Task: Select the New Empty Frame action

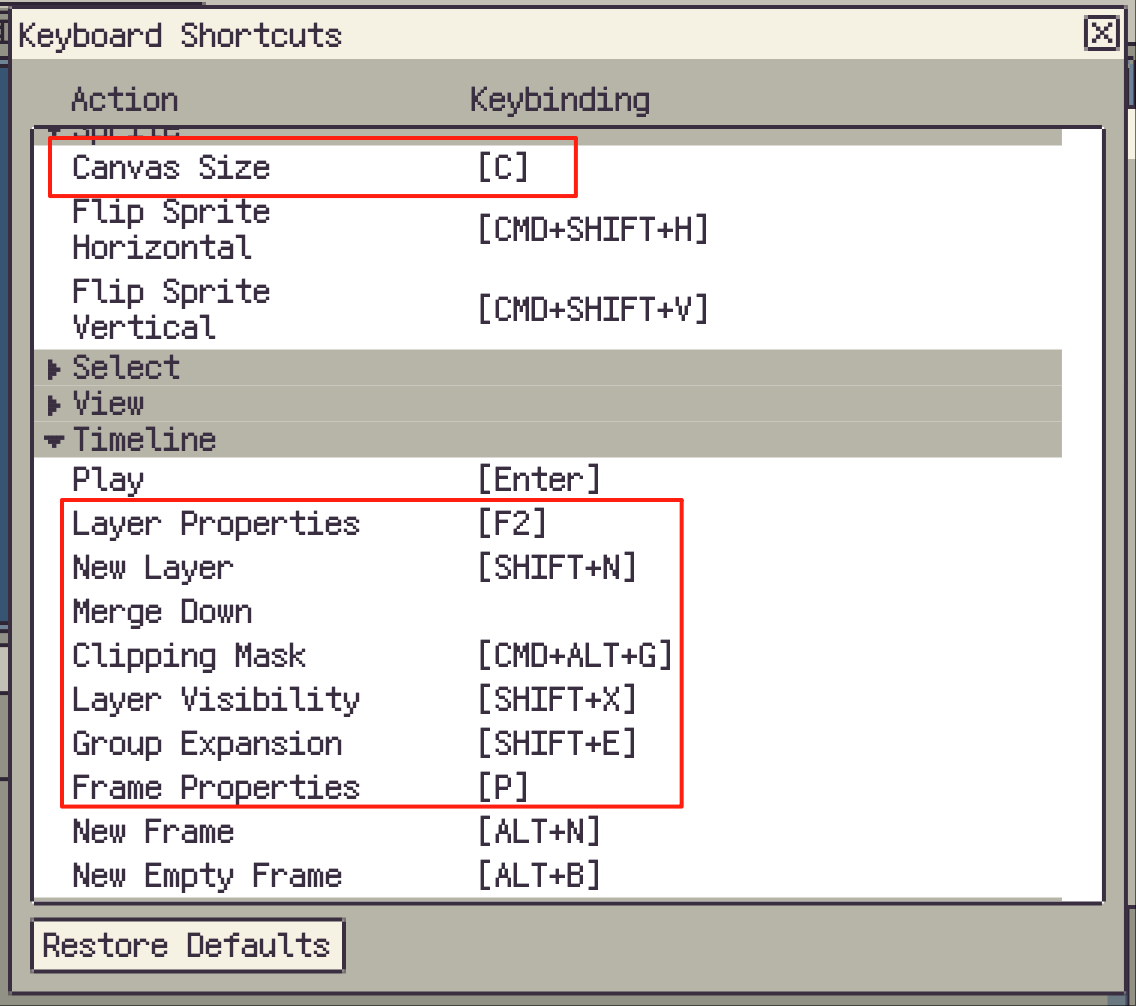Action: click(207, 876)
